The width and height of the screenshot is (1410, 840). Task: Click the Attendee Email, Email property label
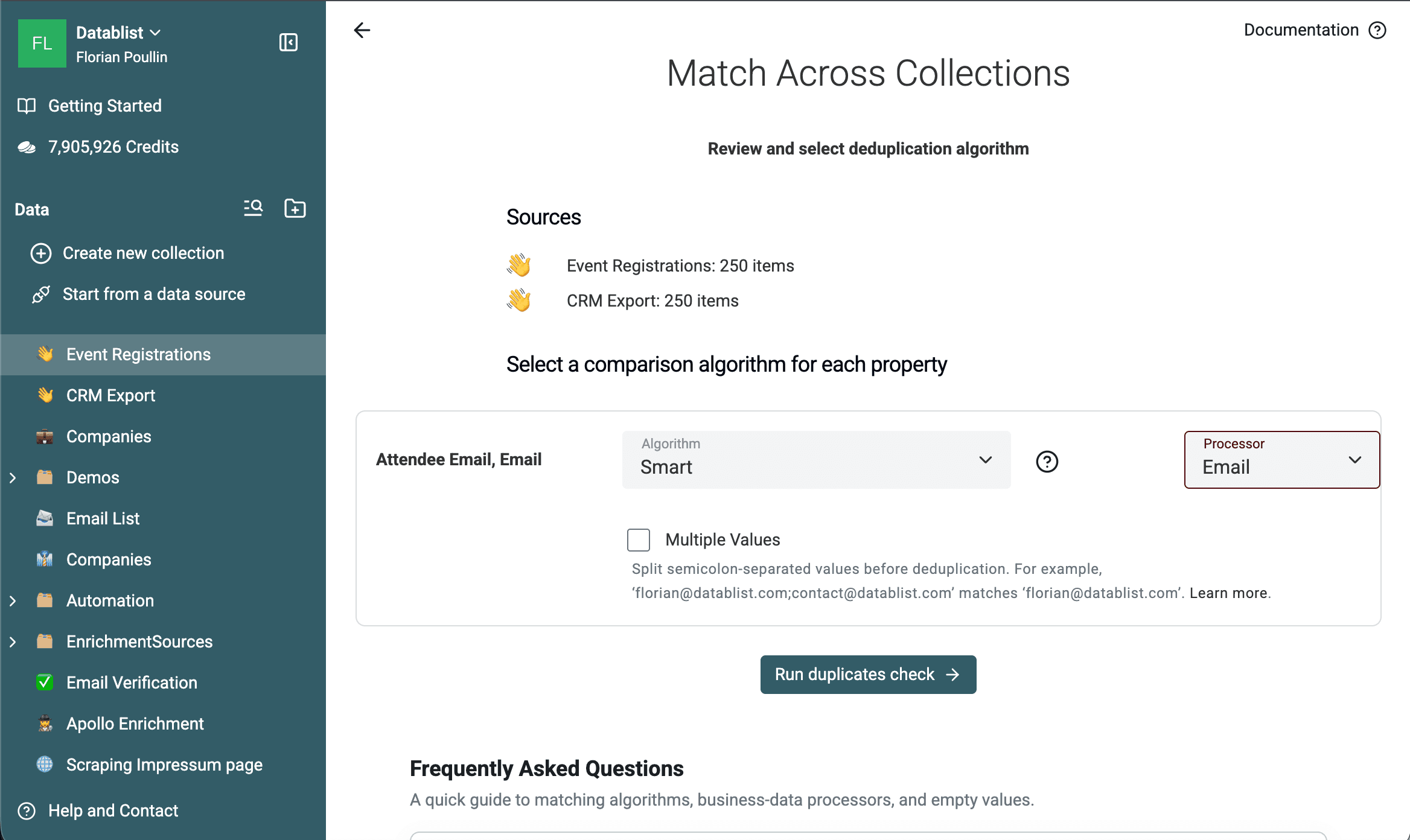459,460
